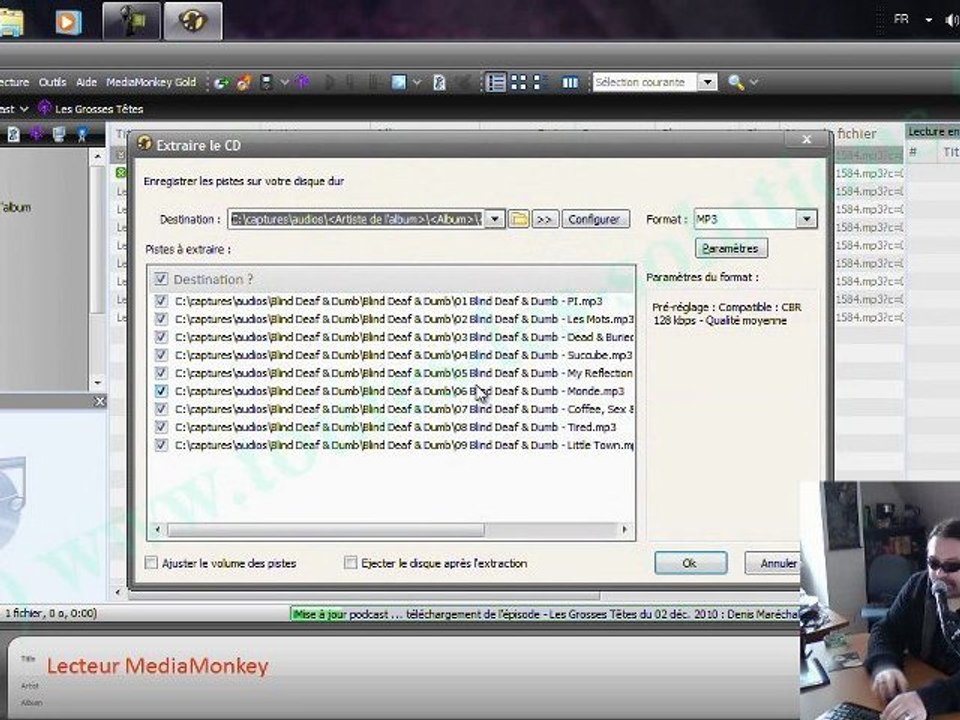Show hidden tray icons arrow

[x=929, y=20]
